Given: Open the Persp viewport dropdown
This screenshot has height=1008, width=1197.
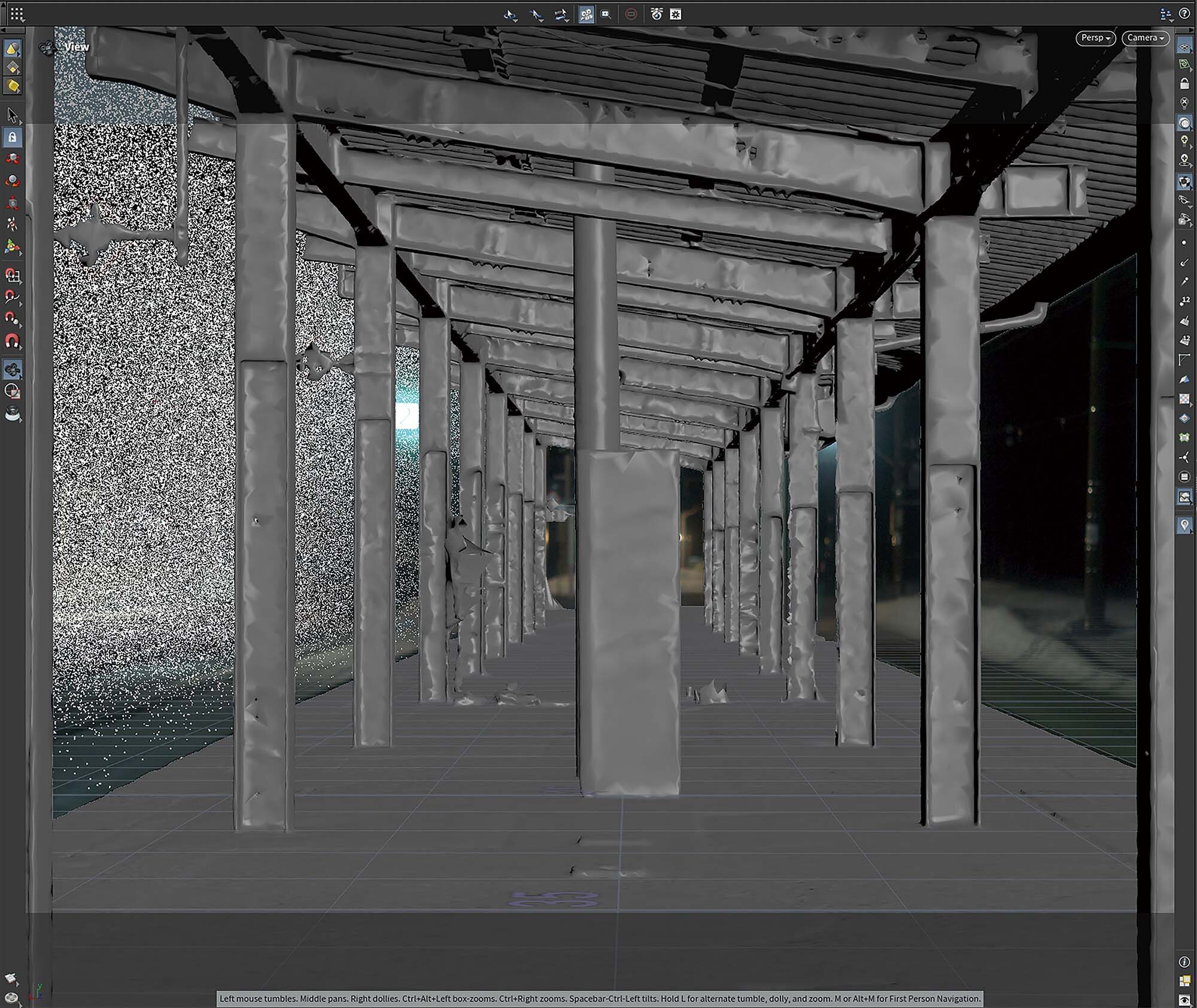Looking at the screenshot, I should (1095, 38).
